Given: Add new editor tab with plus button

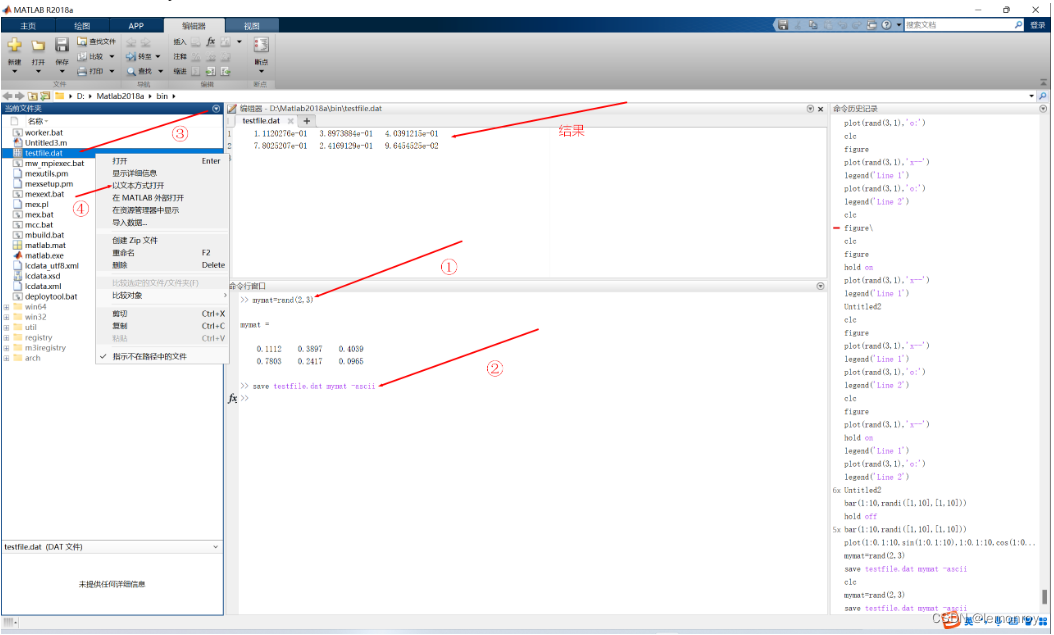Looking at the screenshot, I should click(x=307, y=121).
